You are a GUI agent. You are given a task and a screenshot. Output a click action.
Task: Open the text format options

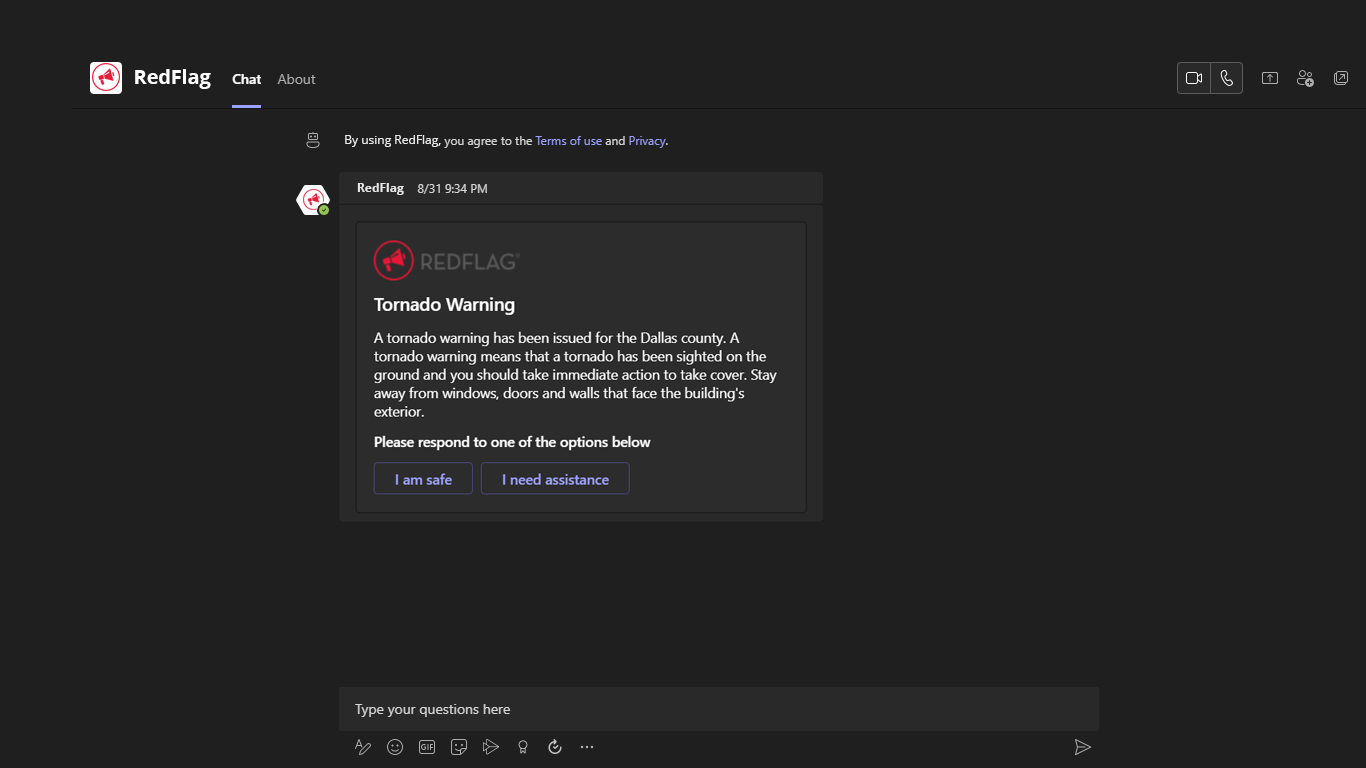pyautogui.click(x=363, y=747)
